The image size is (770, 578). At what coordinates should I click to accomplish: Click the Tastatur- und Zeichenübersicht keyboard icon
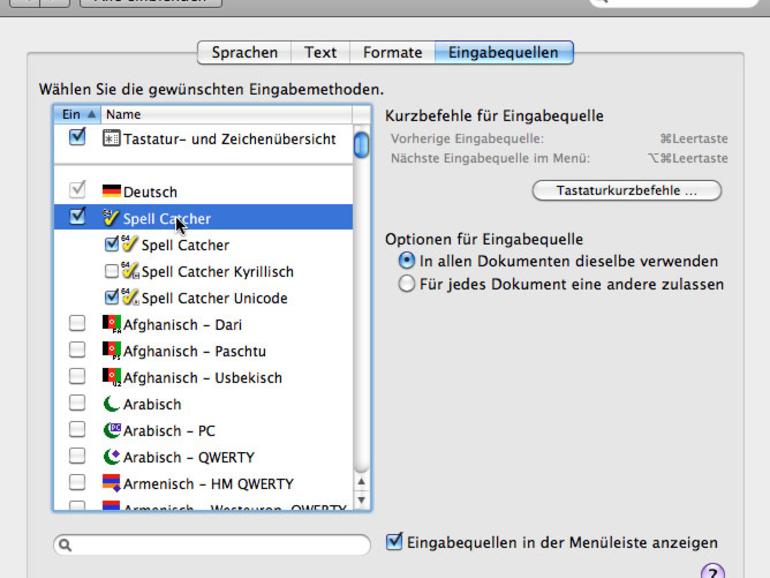click(x=111, y=138)
